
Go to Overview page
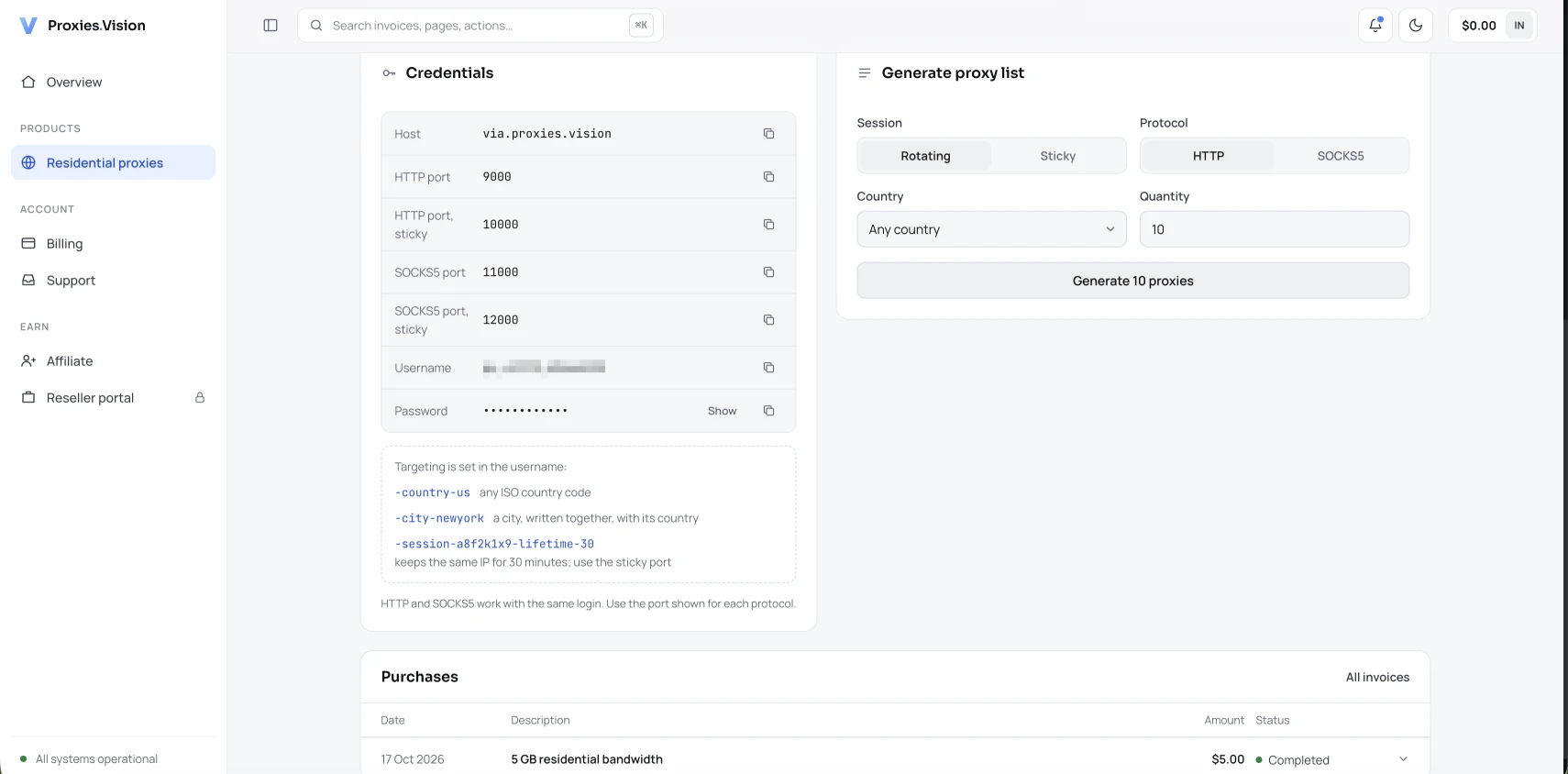[x=113, y=83]
